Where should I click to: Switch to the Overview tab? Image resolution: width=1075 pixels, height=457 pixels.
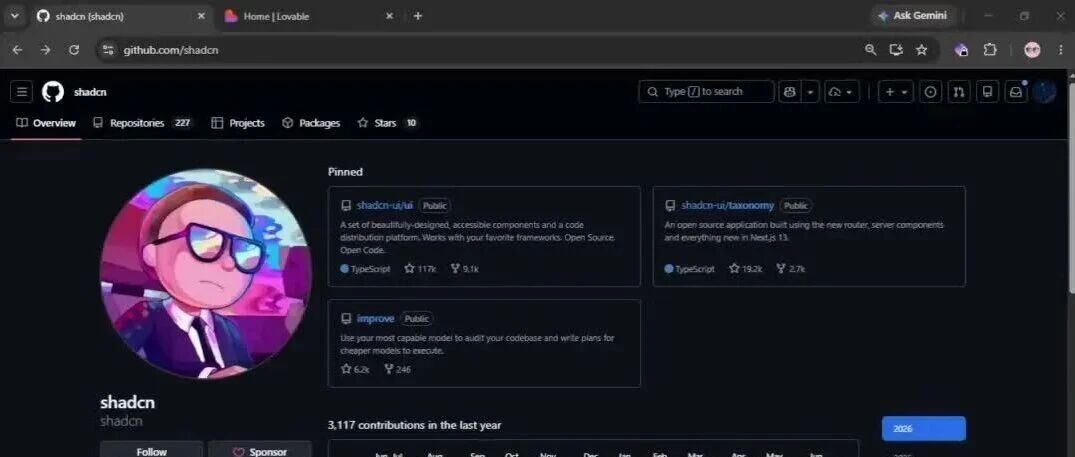pyautogui.click(x=46, y=123)
